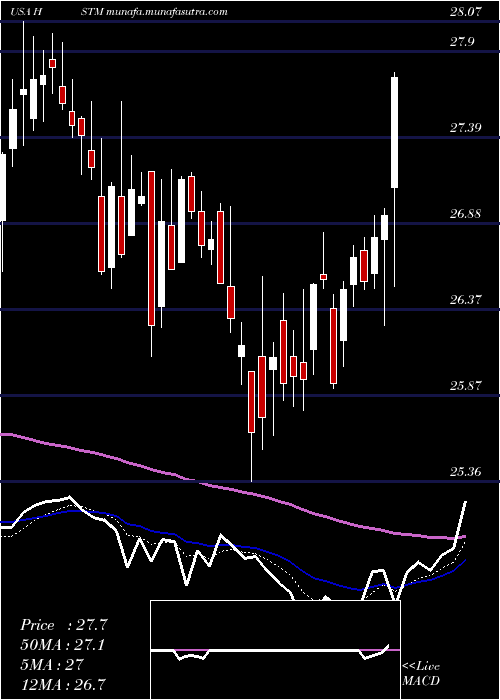This screenshot has width=500, height=700.
Task: Click the 12MA : 26.7 readout
Action: (63, 684)
